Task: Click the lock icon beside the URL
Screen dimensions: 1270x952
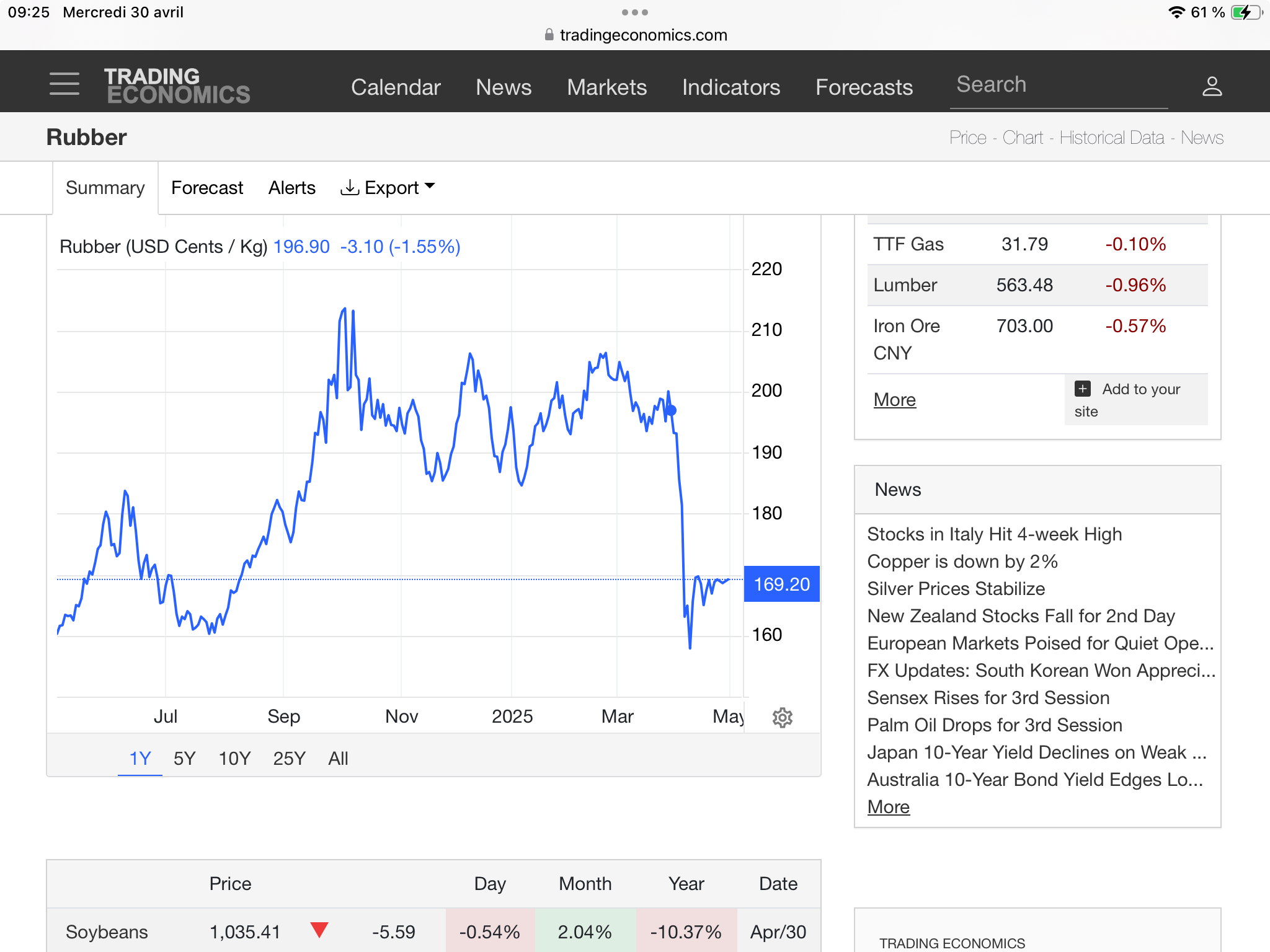Action: [549, 35]
